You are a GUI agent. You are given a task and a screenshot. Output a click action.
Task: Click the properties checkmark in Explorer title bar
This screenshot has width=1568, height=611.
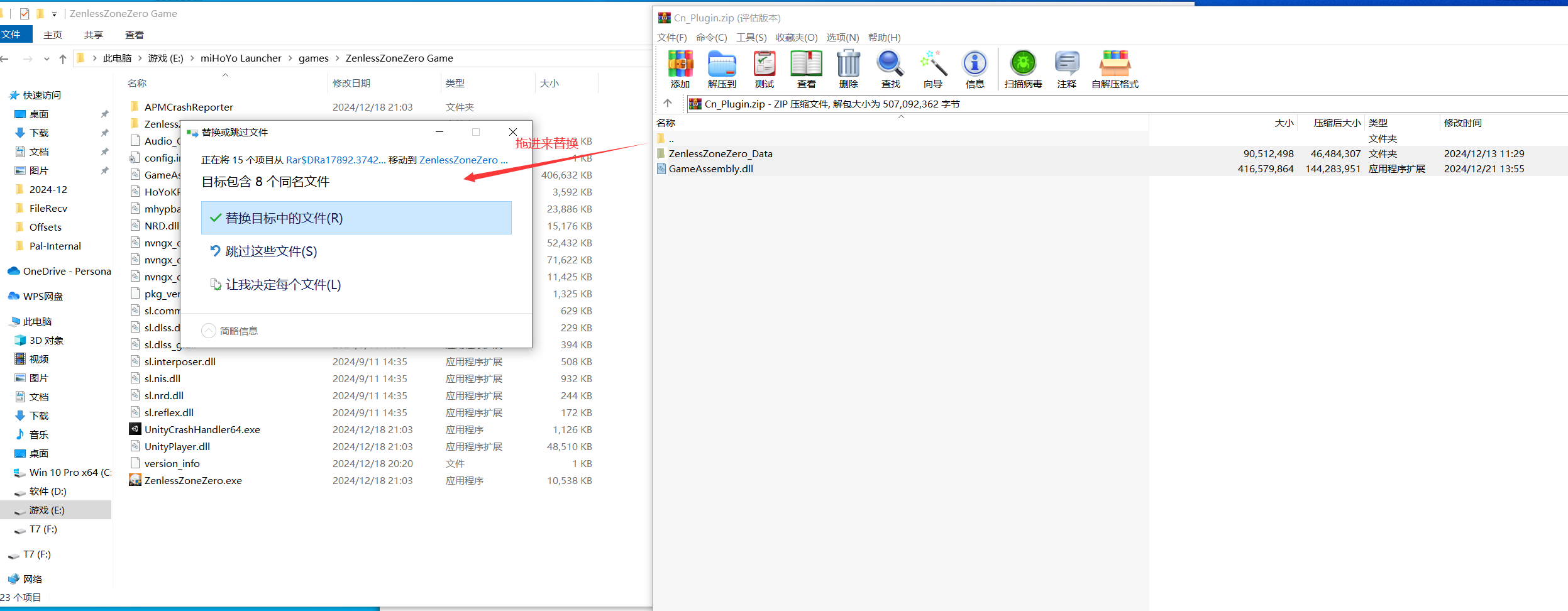click(25, 13)
